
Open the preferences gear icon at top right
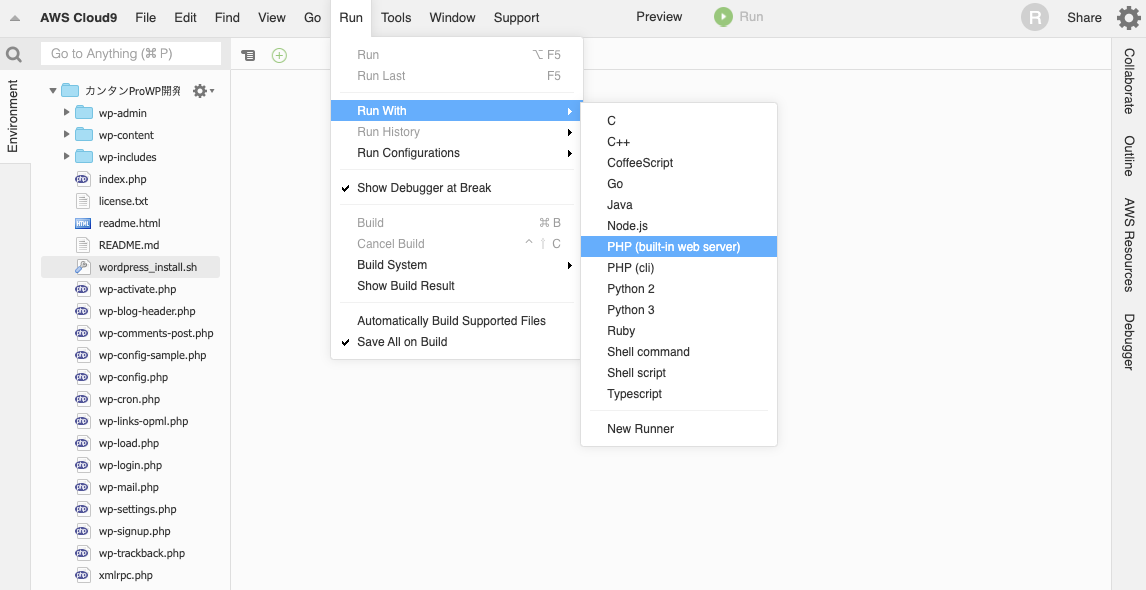click(x=1129, y=18)
